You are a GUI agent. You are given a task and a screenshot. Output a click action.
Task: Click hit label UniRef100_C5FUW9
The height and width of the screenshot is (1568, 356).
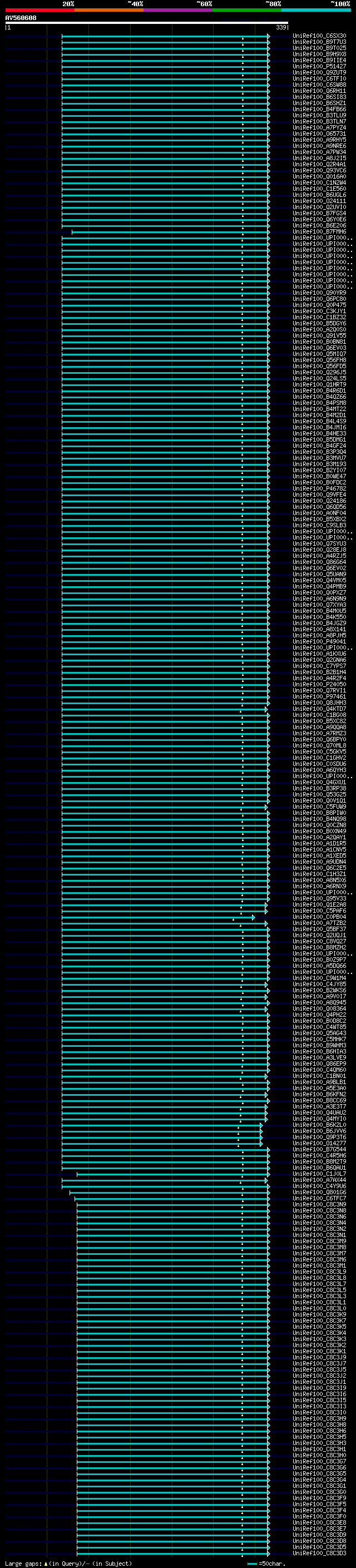[319, 807]
